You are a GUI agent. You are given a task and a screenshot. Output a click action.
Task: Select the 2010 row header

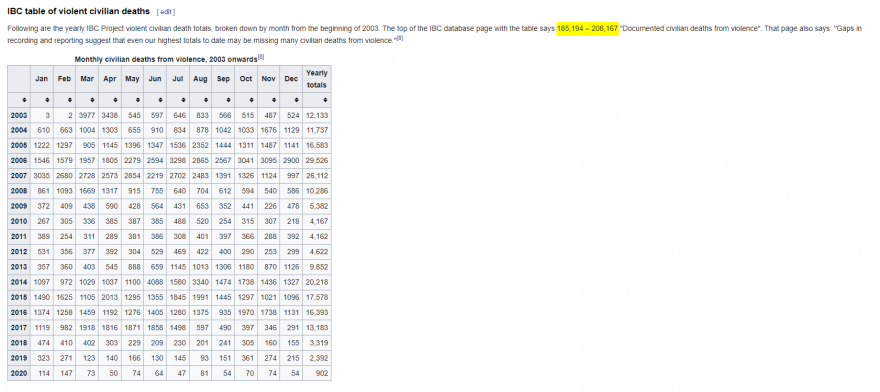coord(19,221)
